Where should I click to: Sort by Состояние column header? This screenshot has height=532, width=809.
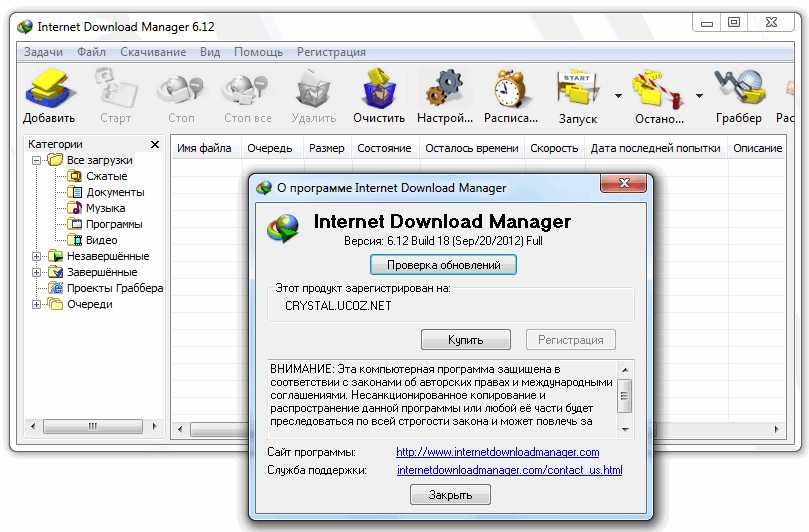pyautogui.click(x=384, y=148)
